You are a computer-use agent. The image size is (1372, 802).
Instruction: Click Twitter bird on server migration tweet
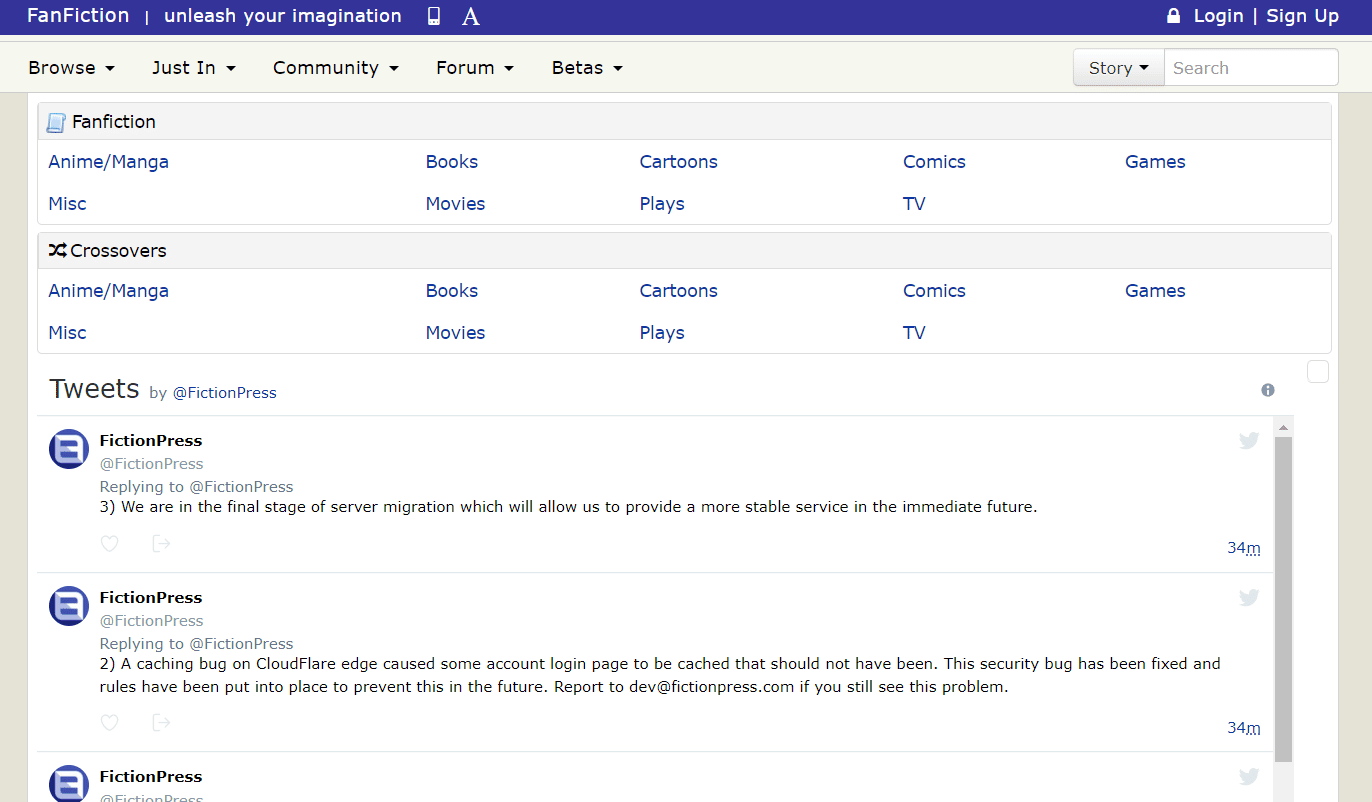click(1249, 440)
